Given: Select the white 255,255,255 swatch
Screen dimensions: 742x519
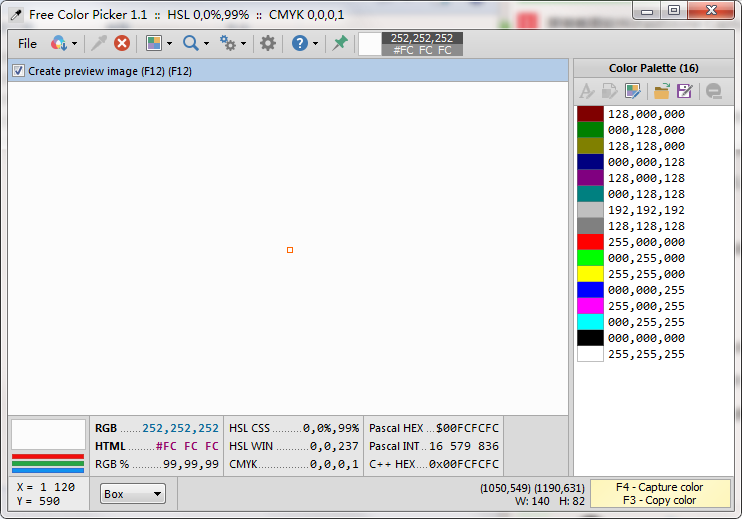Looking at the screenshot, I should coord(590,354).
